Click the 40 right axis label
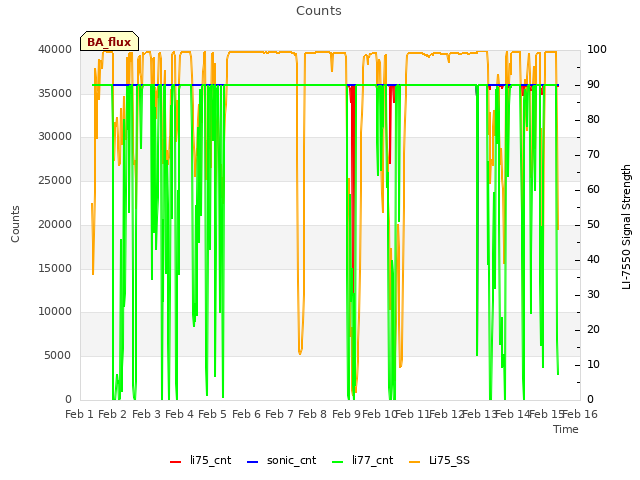 click(593, 260)
